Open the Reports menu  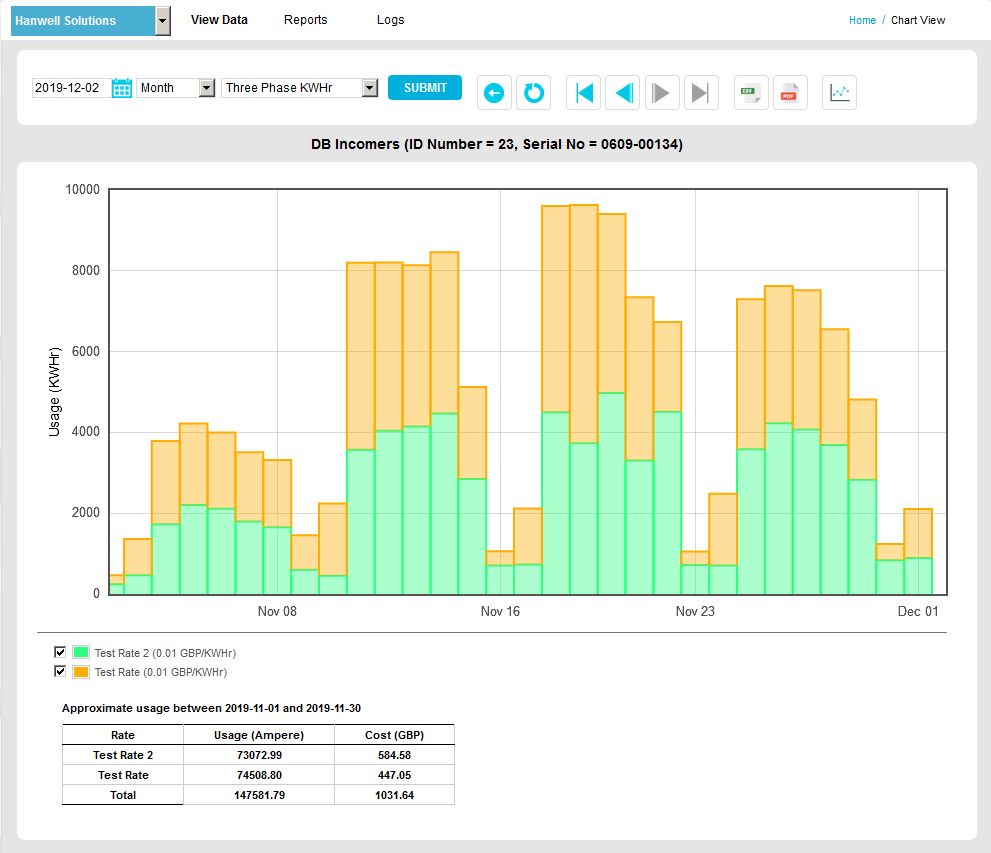pos(305,20)
